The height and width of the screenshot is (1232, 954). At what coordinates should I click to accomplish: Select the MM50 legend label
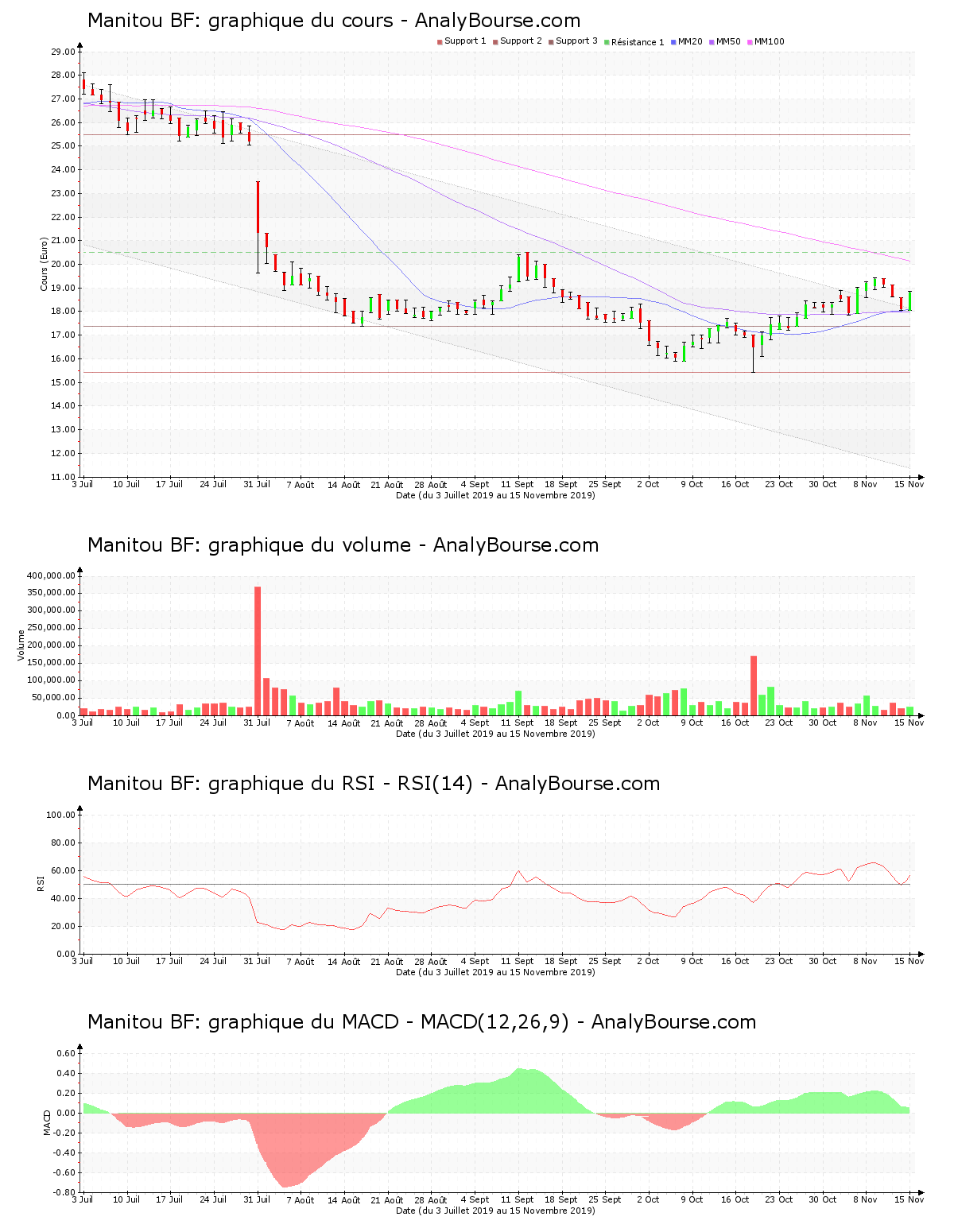pyautogui.click(x=728, y=41)
